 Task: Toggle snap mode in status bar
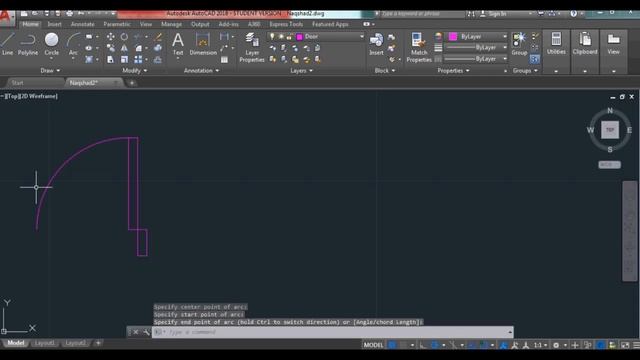coord(403,345)
